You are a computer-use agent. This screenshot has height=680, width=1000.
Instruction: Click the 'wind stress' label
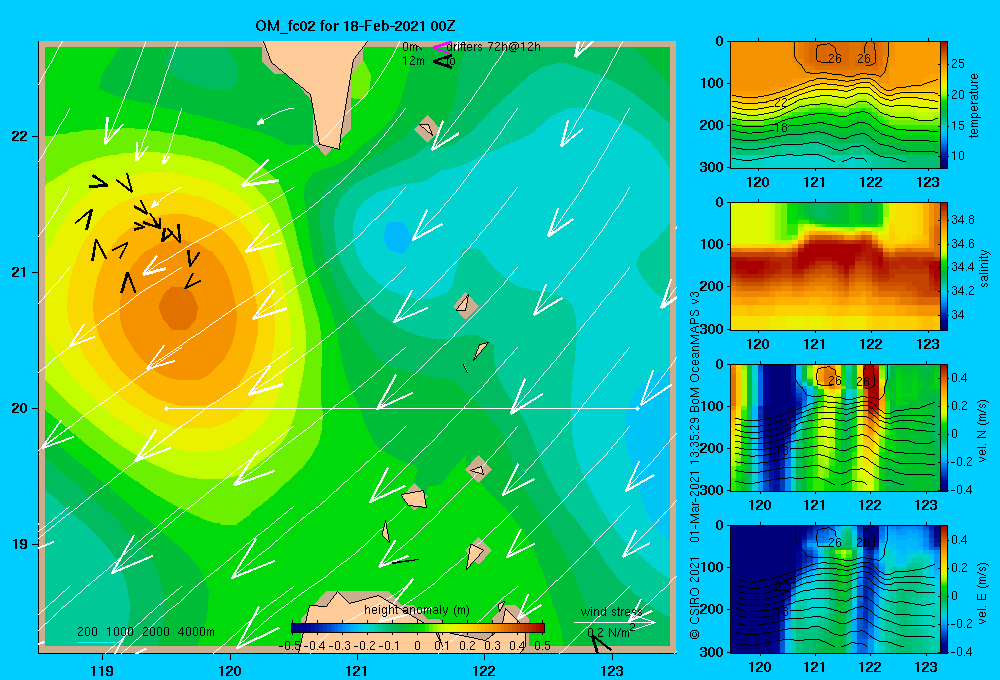pos(611,612)
